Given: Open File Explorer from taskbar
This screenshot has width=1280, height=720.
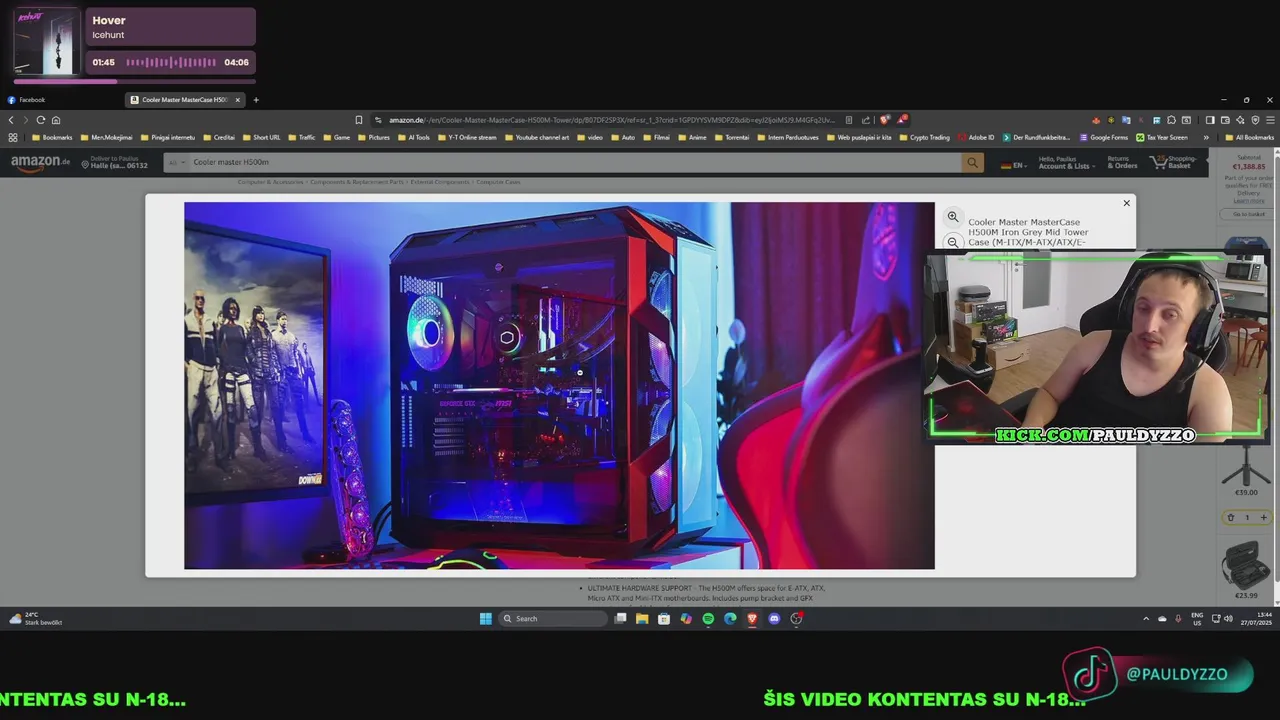Looking at the screenshot, I should click(642, 619).
